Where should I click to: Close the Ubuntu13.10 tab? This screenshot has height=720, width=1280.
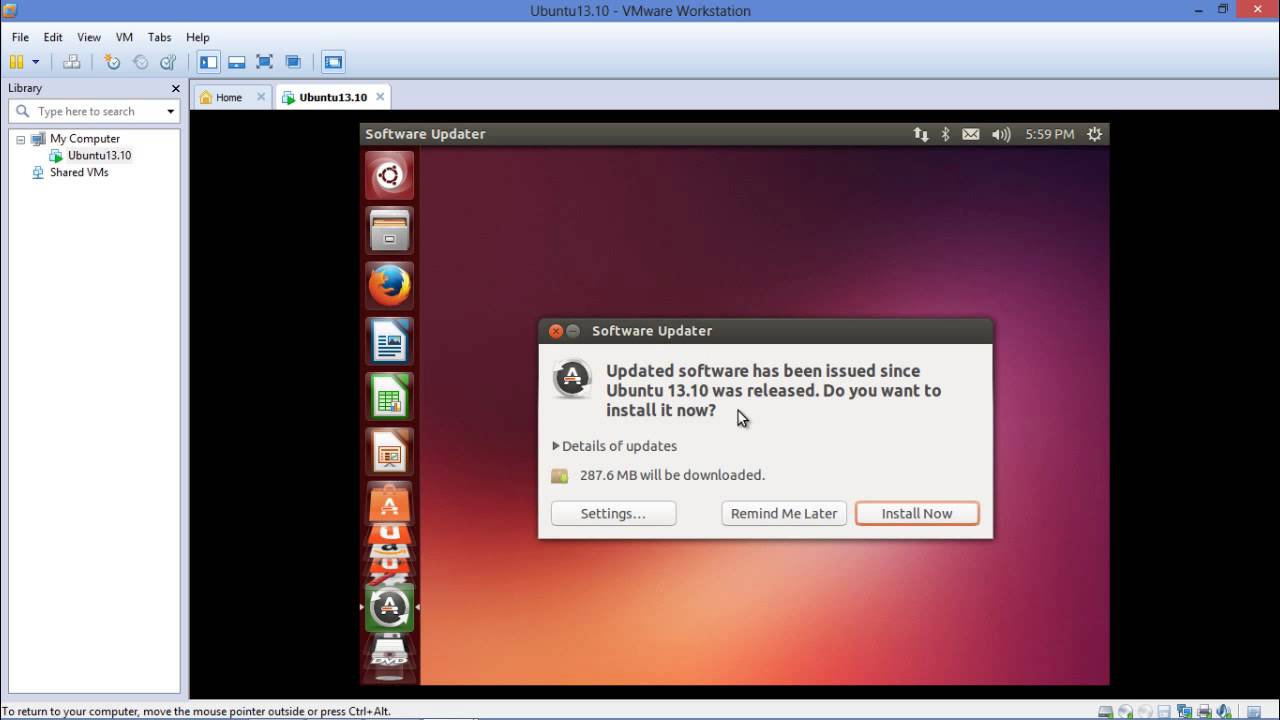tap(381, 97)
